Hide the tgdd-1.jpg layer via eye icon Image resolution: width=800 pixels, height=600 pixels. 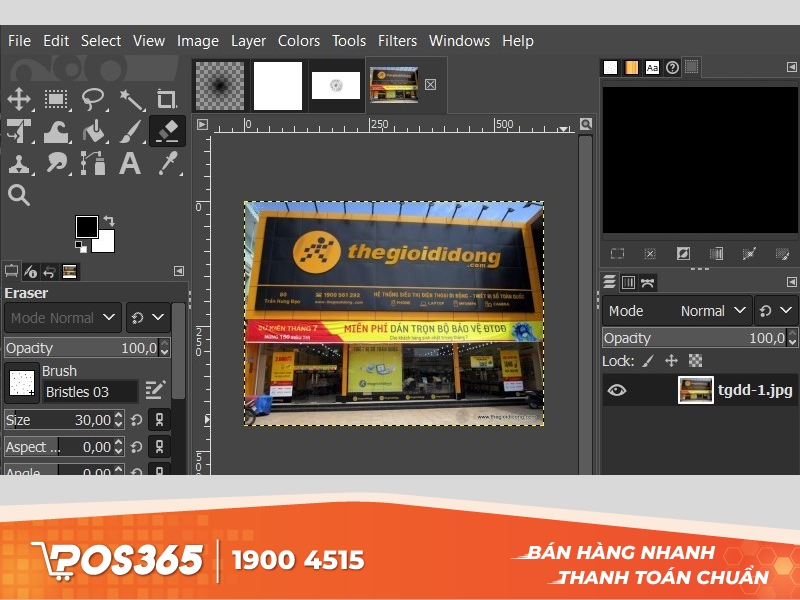(616, 391)
